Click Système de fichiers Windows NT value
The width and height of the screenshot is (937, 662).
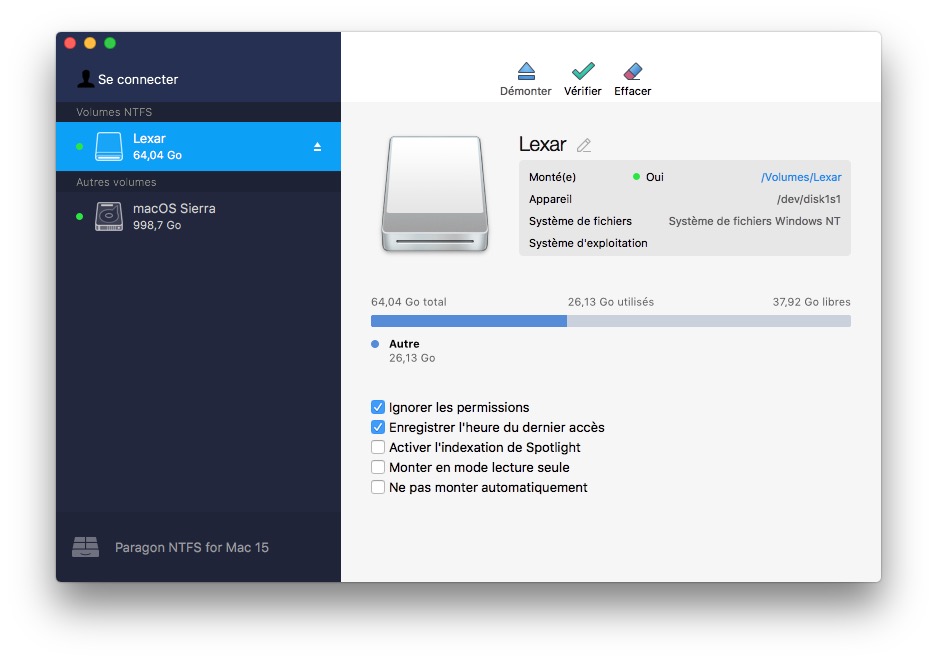[x=754, y=221]
